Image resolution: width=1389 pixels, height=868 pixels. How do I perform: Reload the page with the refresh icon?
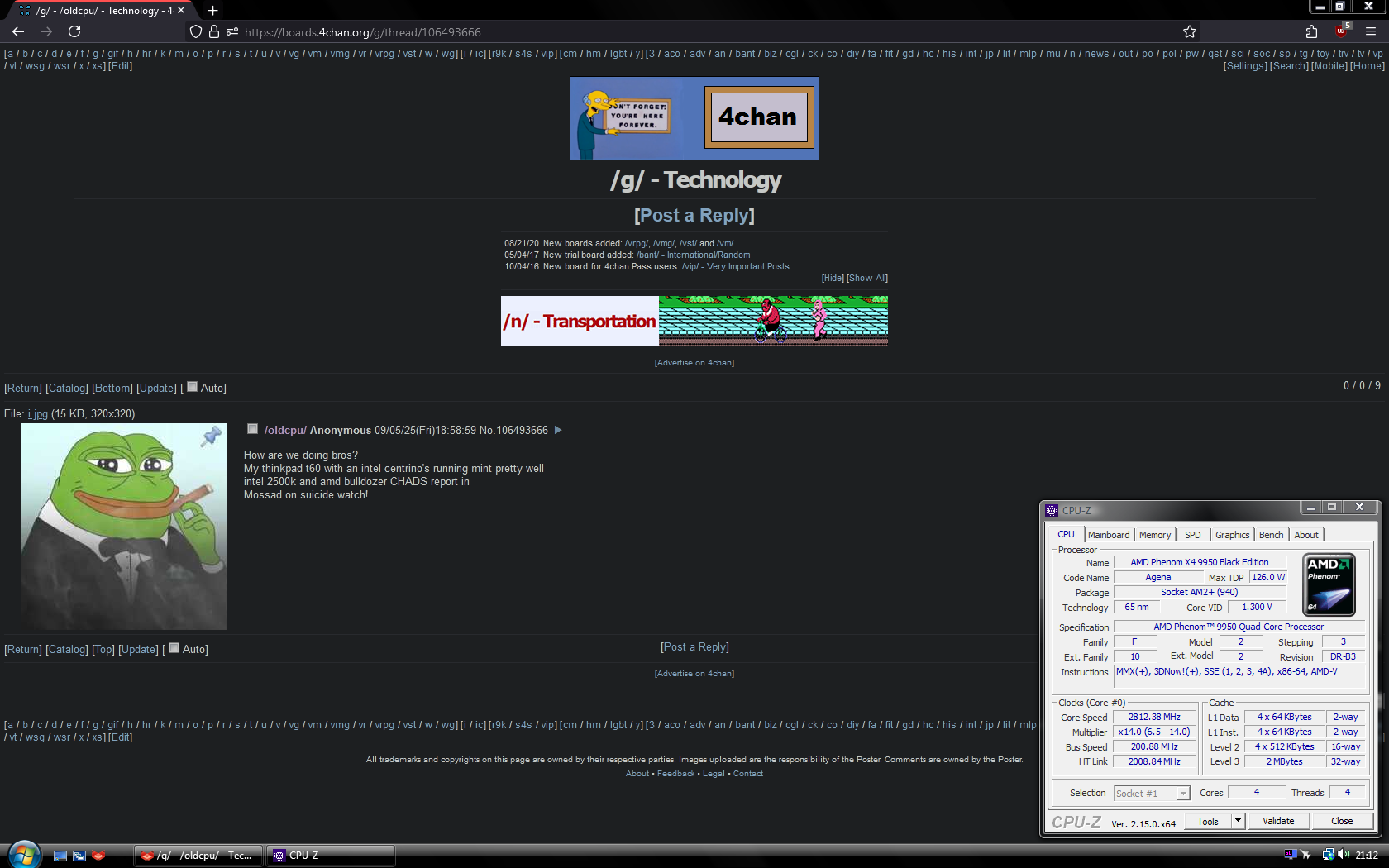tap(74, 31)
